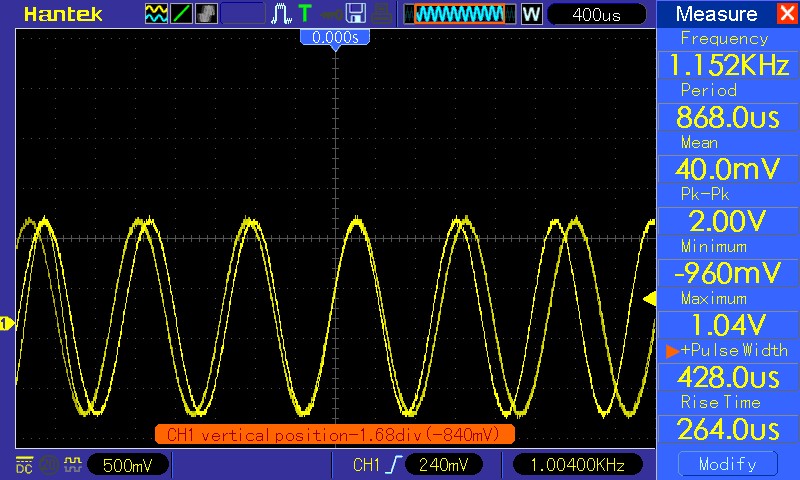Click the W window indicator icon
The height and width of the screenshot is (480, 800).
(531, 14)
